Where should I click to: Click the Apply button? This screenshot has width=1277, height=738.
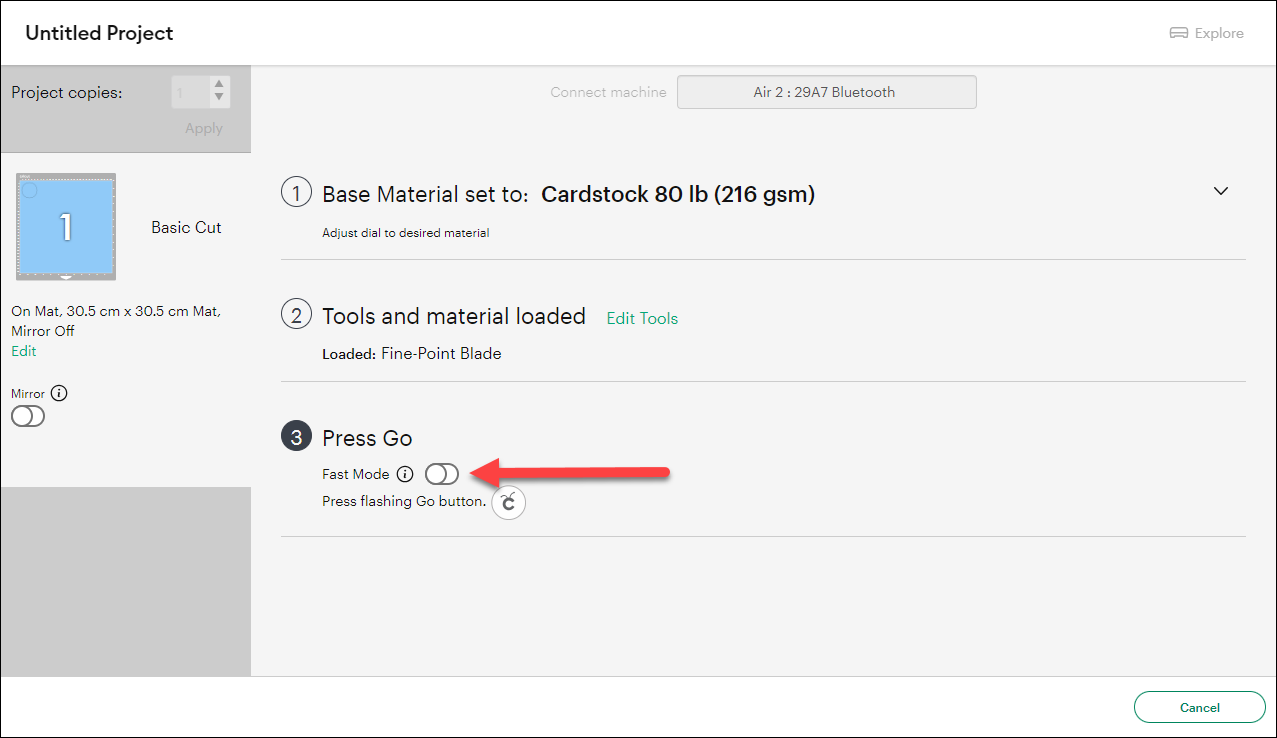coord(203,128)
